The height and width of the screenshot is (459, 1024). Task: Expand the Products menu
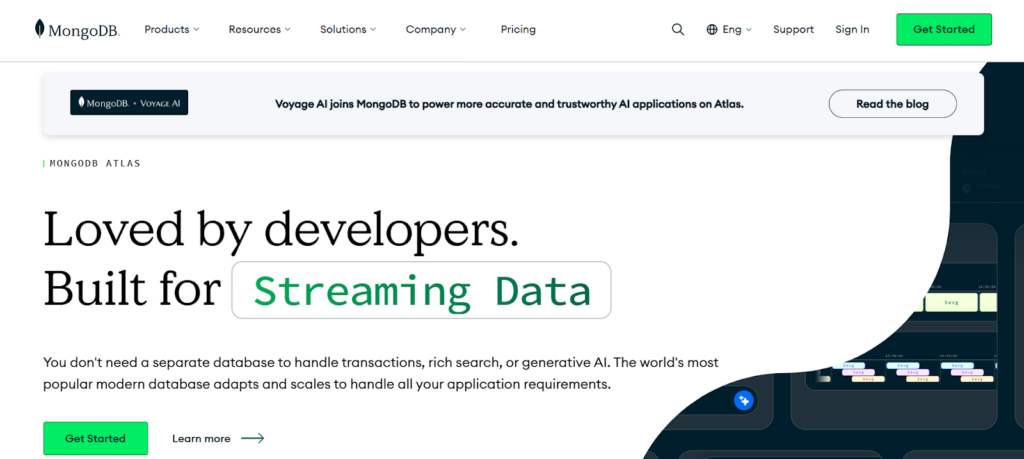[172, 29]
